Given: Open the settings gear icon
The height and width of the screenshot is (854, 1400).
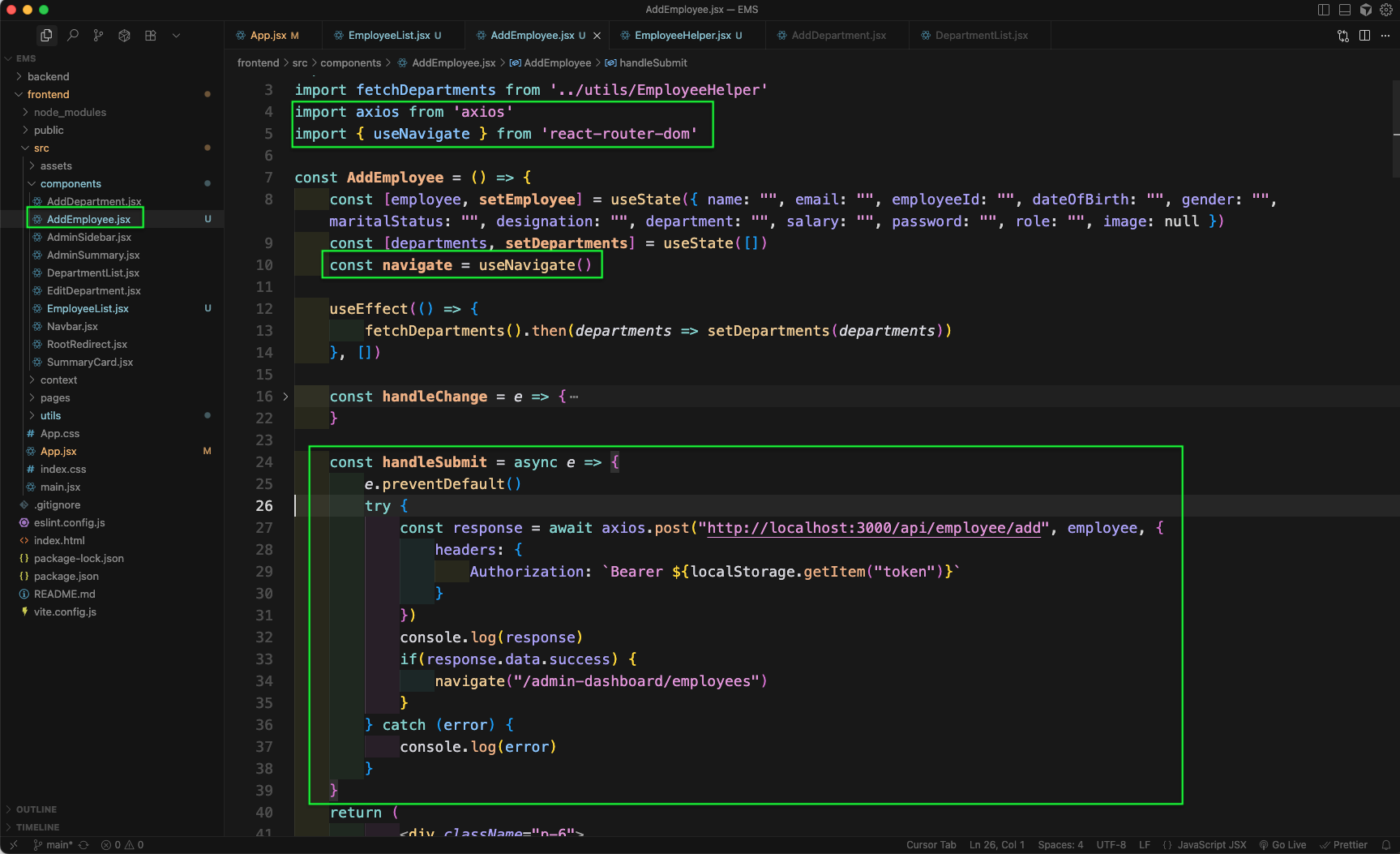Looking at the screenshot, I should (x=1386, y=10).
